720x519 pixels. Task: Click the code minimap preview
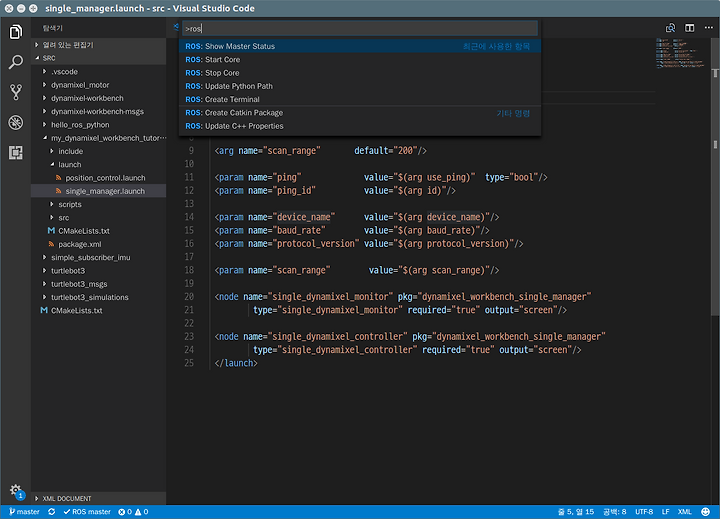(x=681, y=53)
